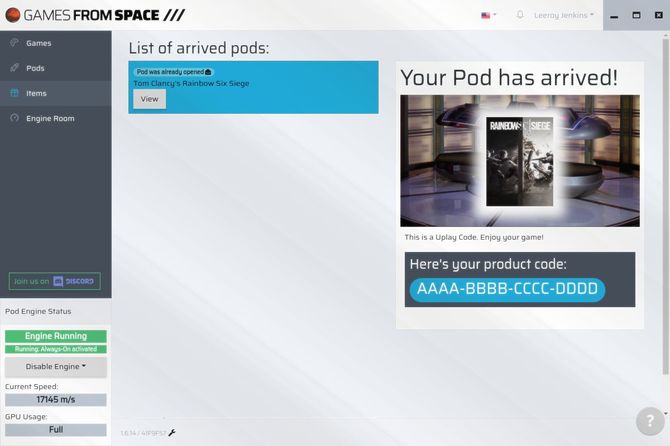Close the application window
Screen dimensions: 670x446
coord(658,15)
